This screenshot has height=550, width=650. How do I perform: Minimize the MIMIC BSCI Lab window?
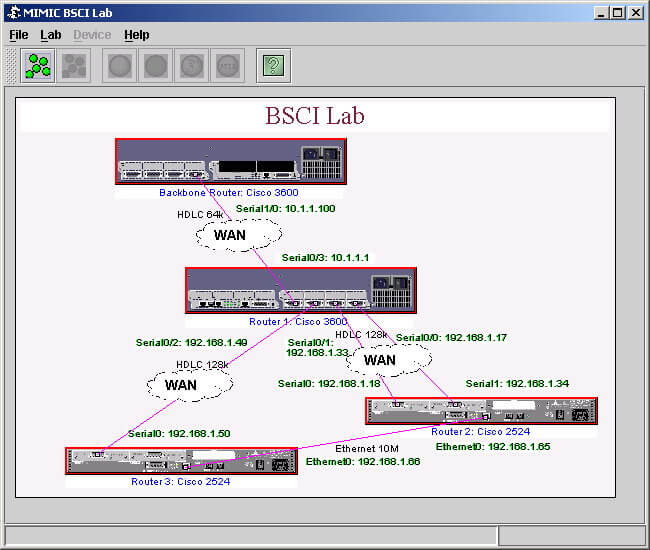tap(601, 13)
